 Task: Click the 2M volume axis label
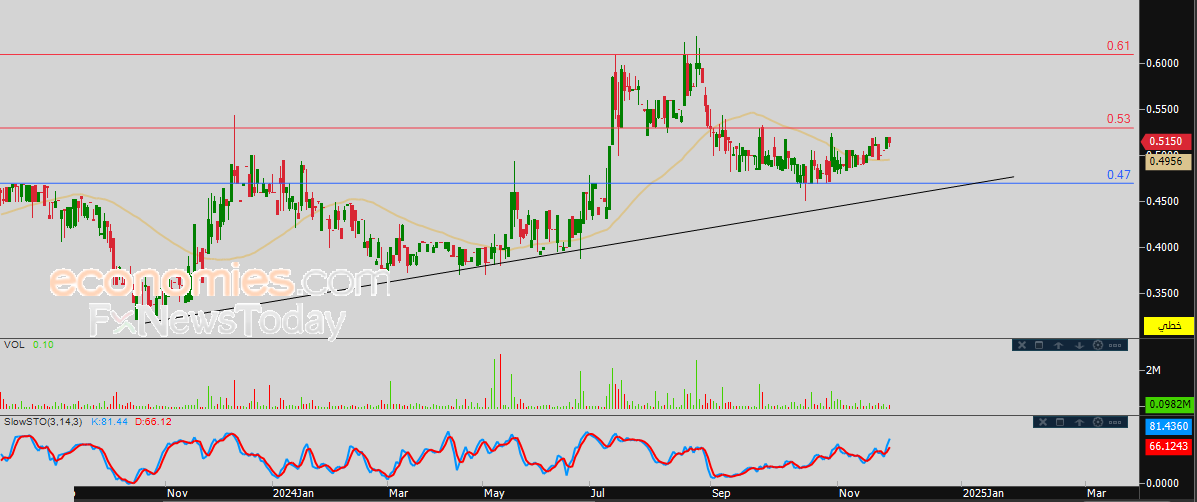[x=1153, y=370]
